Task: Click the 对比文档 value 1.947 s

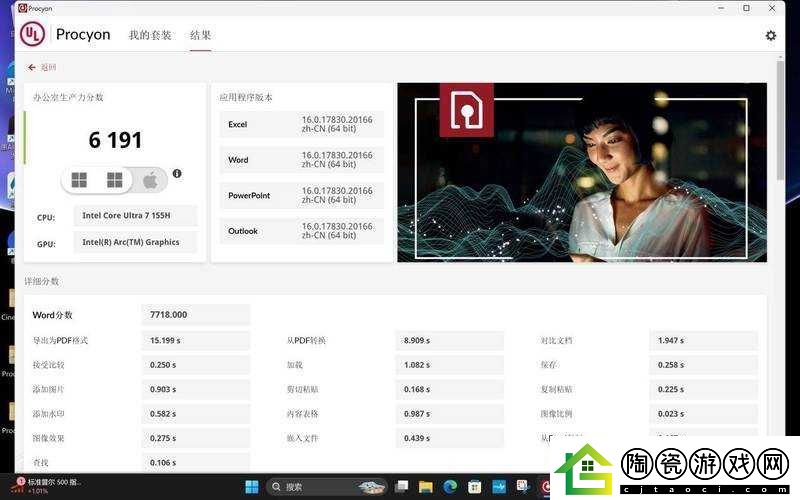Action: [x=704, y=340]
